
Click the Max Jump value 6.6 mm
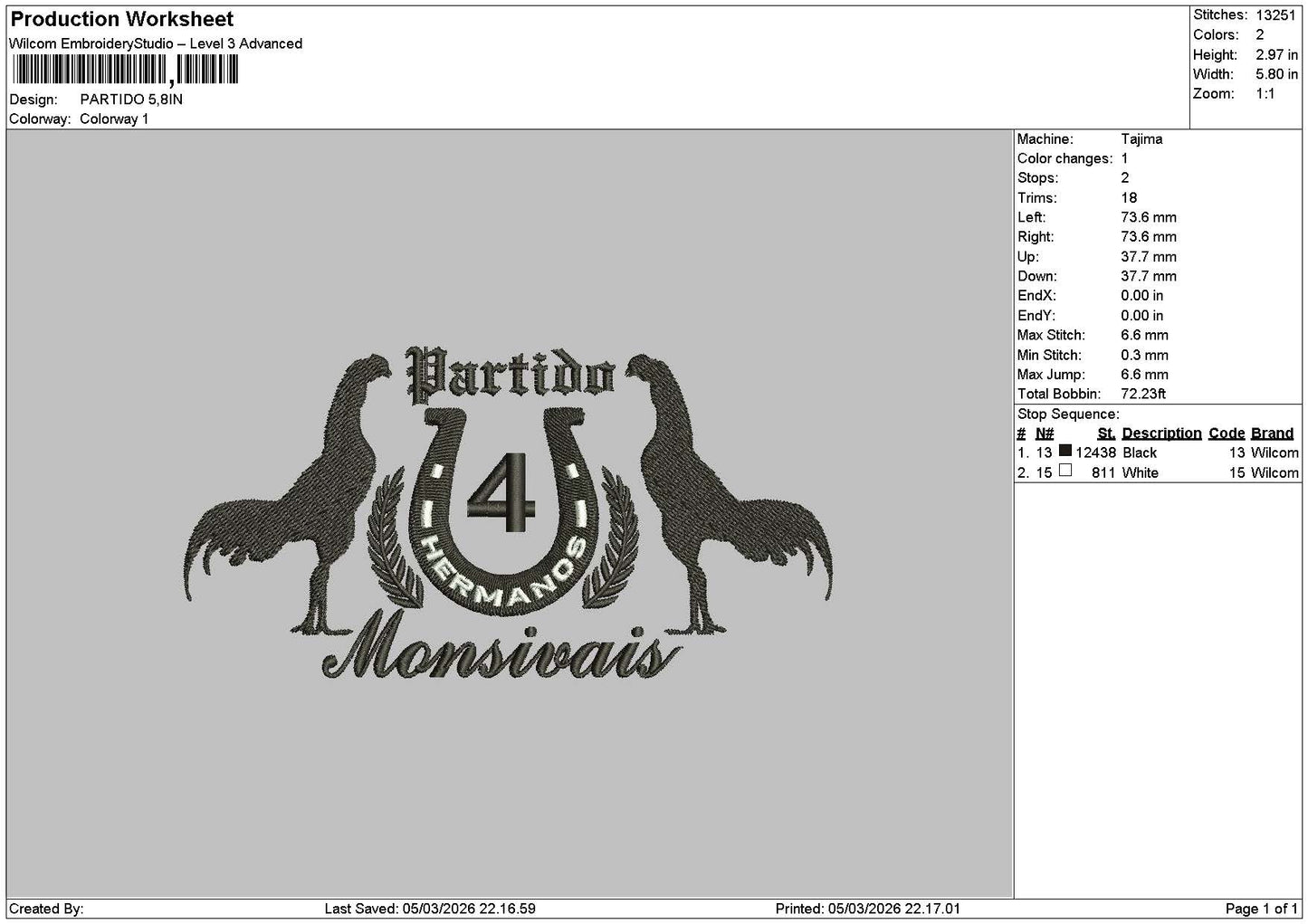[1145, 375]
